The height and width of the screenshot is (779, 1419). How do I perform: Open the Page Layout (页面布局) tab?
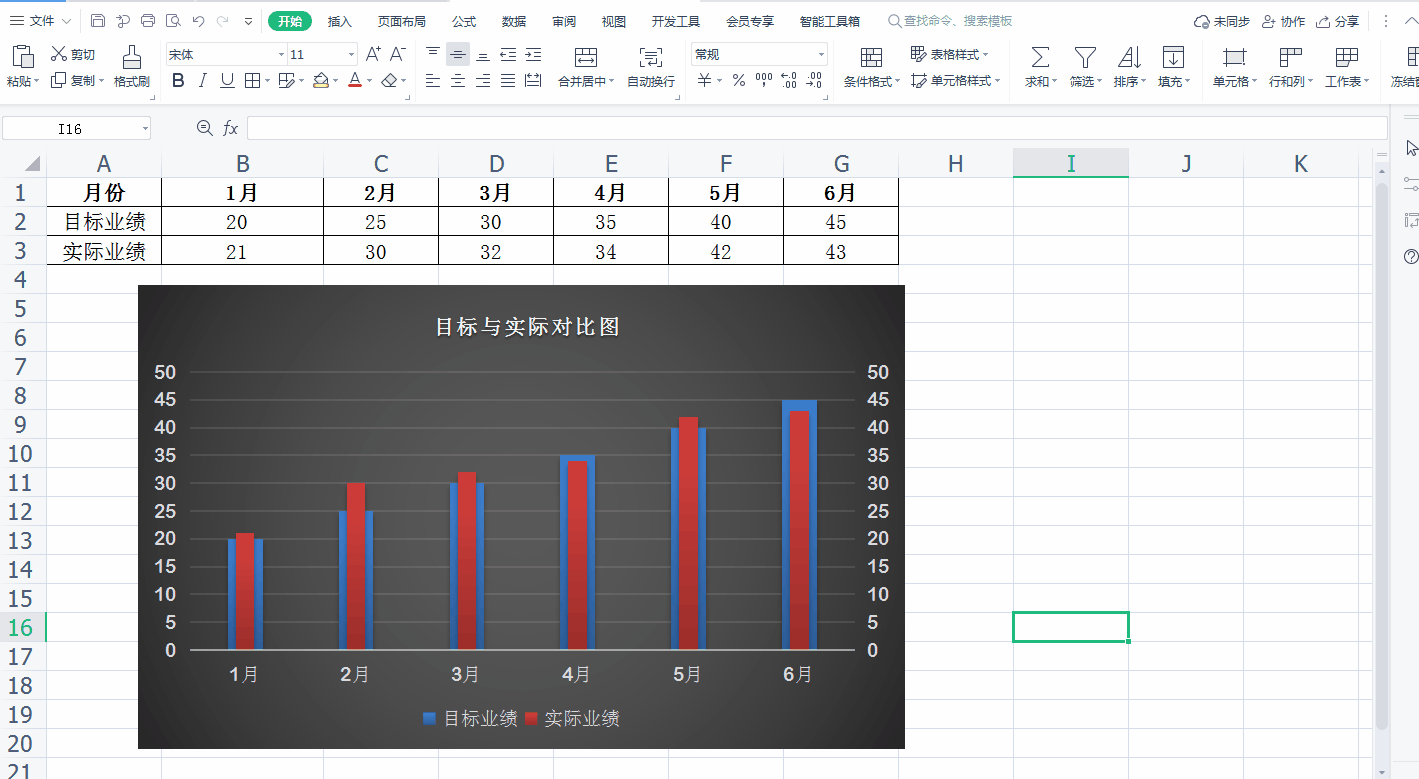tap(401, 21)
